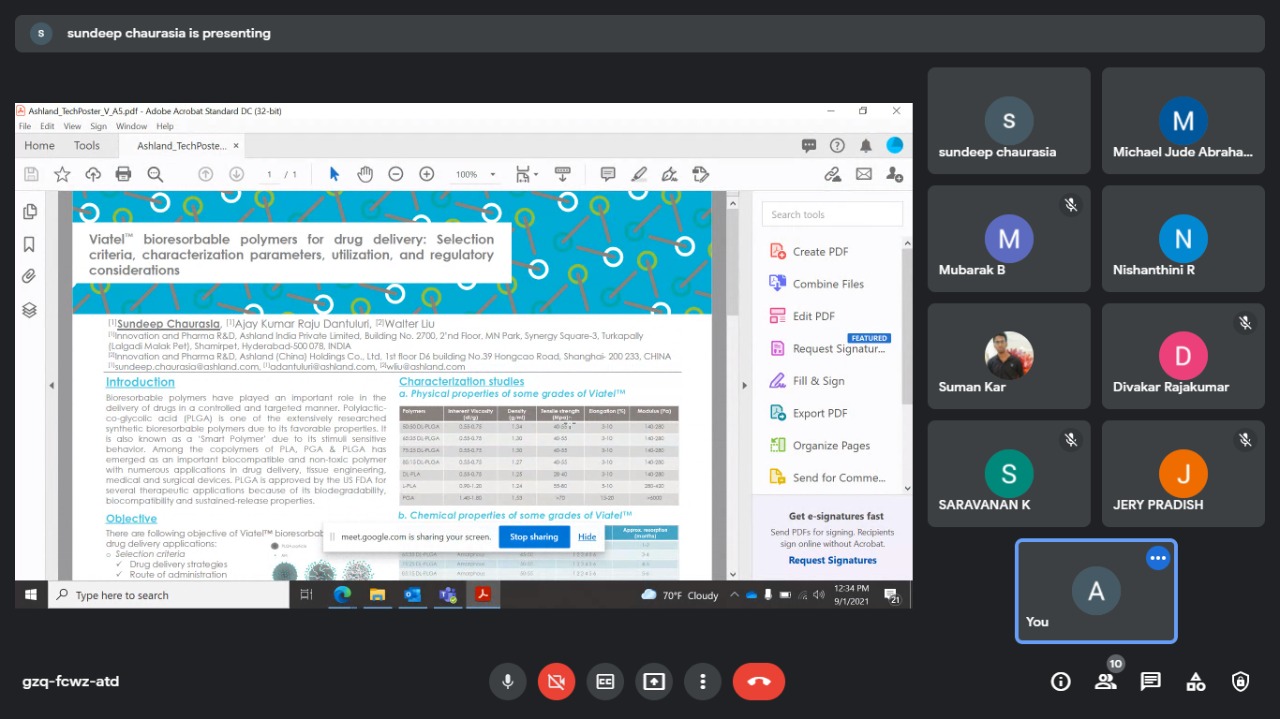
Task: Open the bookmarks panel in sidebar
Action: 29,244
